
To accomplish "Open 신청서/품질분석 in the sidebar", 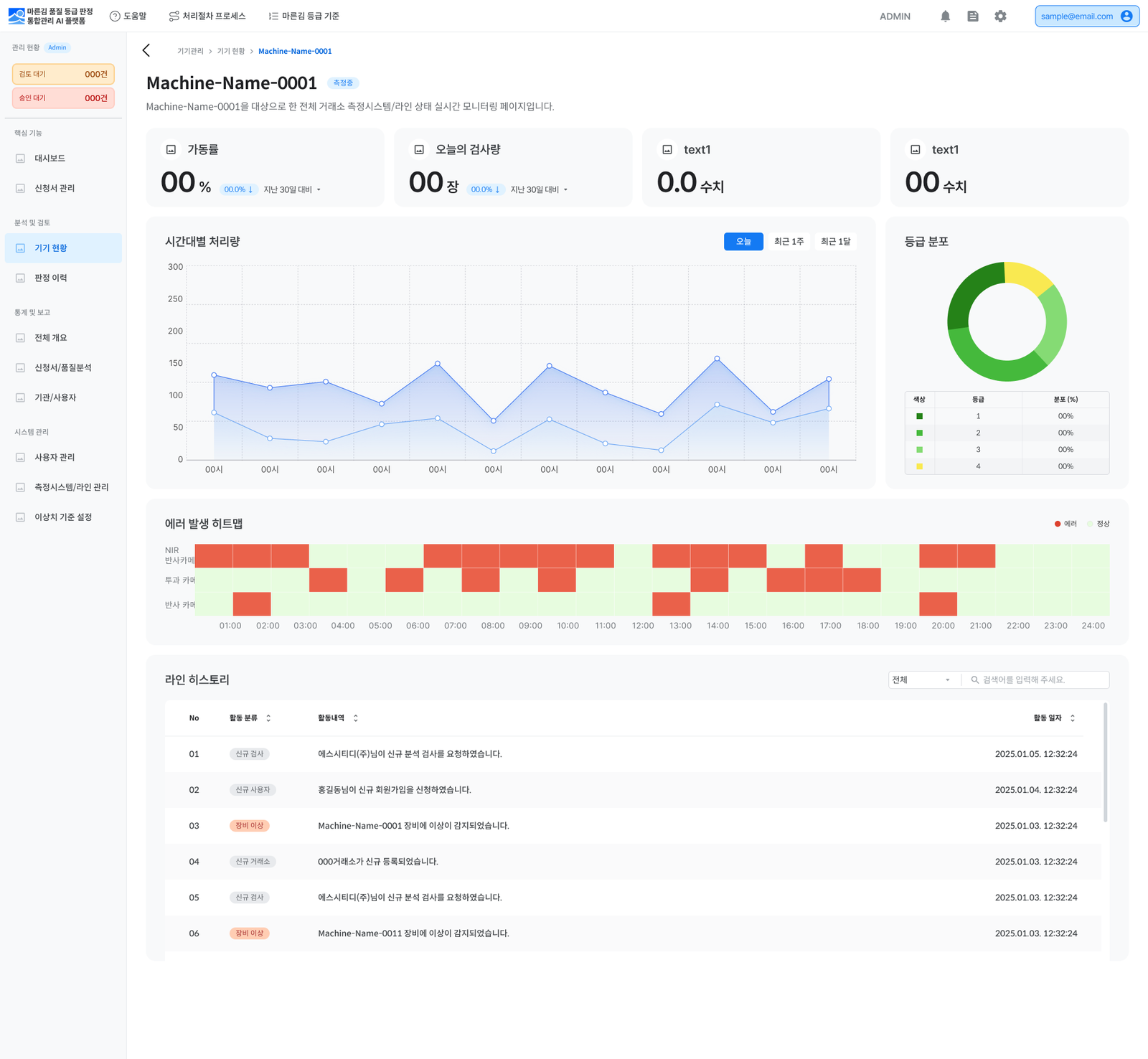I will point(63,368).
